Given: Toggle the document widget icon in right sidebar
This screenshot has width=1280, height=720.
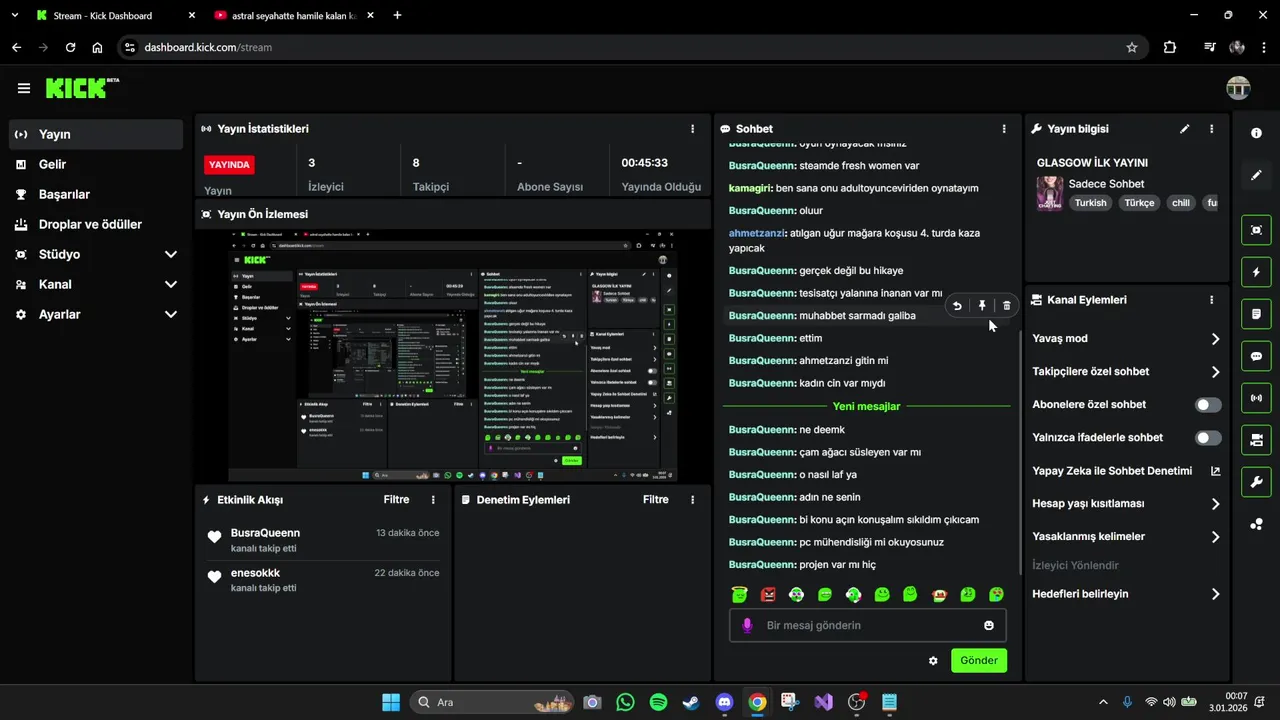Looking at the screenshot, I should click(1256, 314).
